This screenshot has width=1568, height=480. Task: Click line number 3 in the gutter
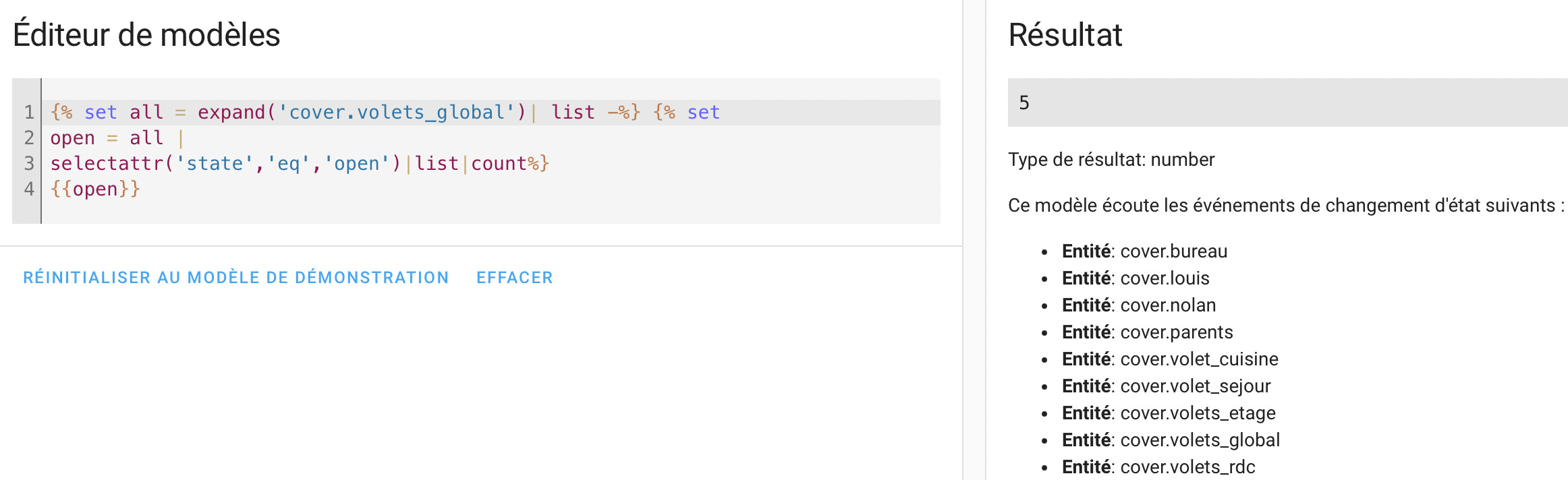click(29, 163)
